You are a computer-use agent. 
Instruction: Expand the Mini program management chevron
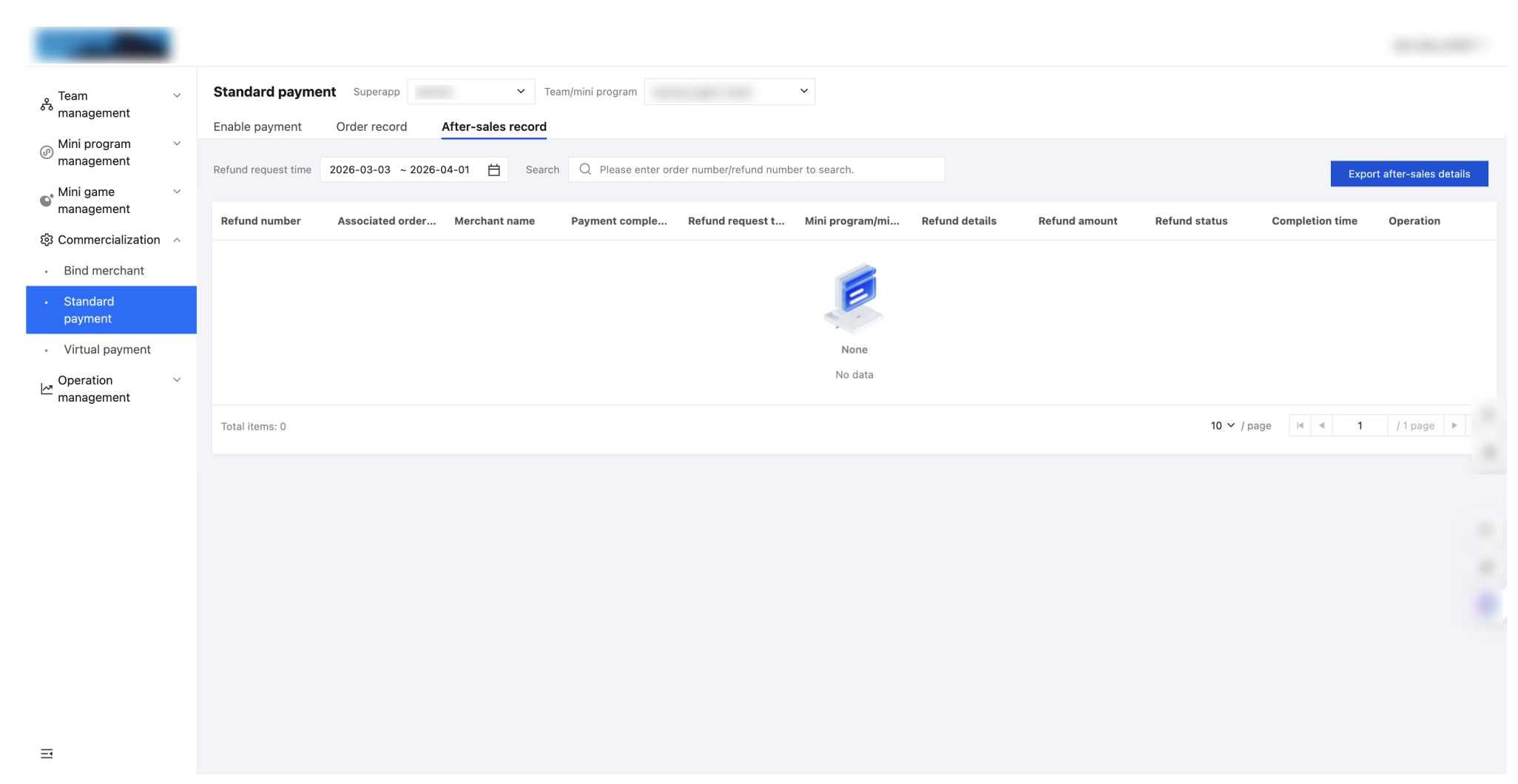click(177, 143)
